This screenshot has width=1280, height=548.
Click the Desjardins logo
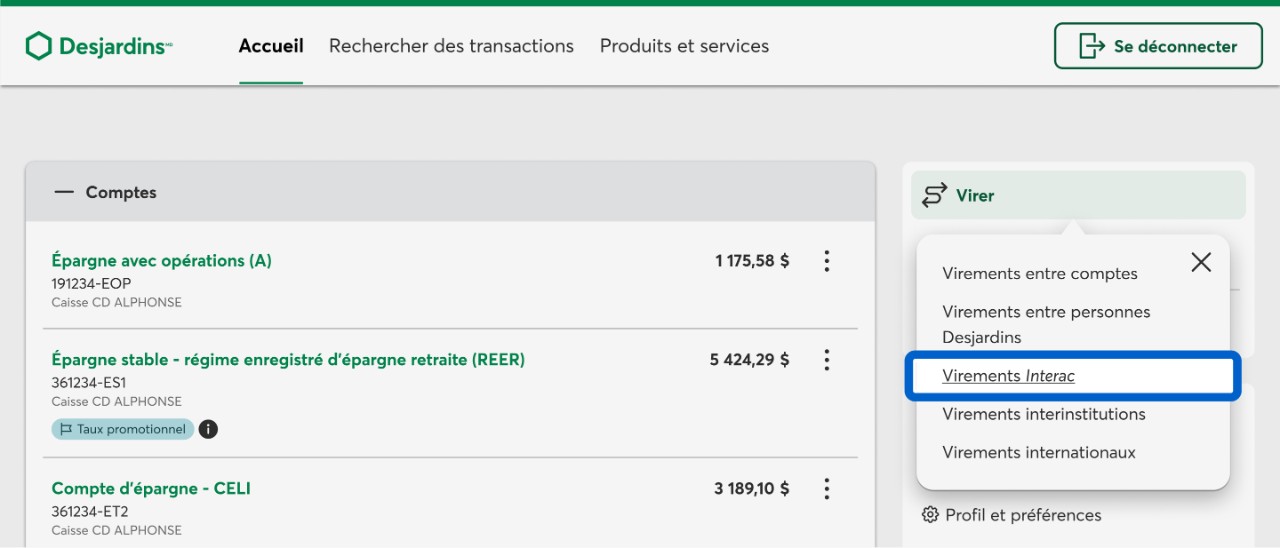(x=98, y=46)
